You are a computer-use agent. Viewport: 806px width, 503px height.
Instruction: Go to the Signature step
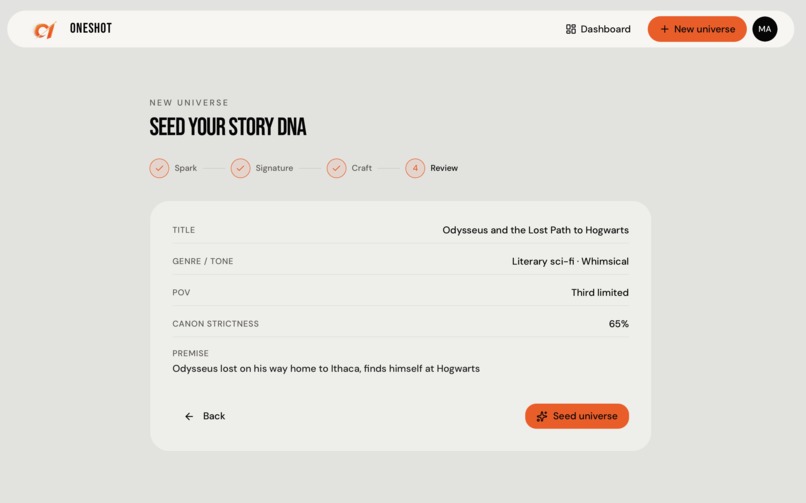262,168
